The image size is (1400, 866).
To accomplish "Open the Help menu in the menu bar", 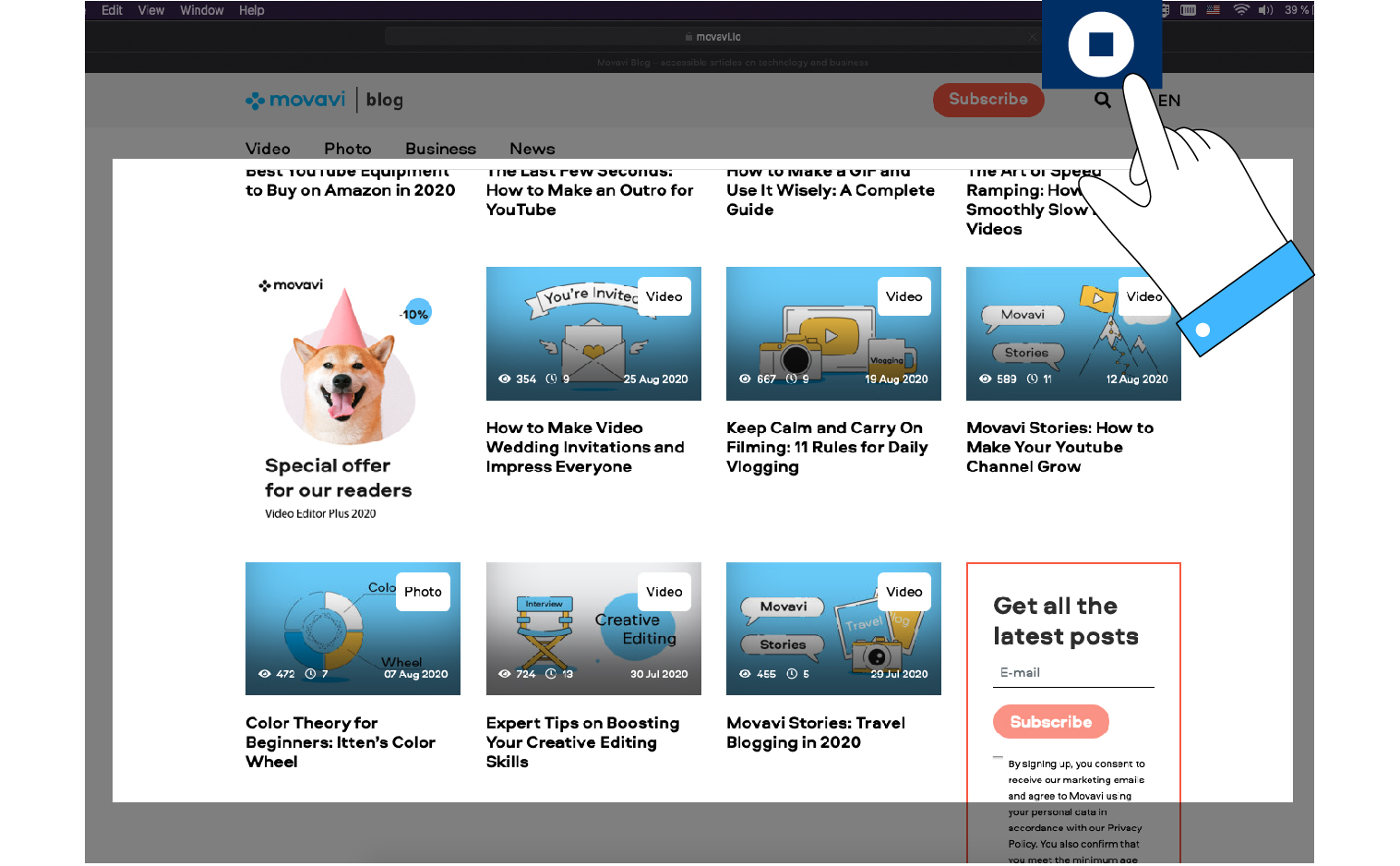I will [252, 10].
